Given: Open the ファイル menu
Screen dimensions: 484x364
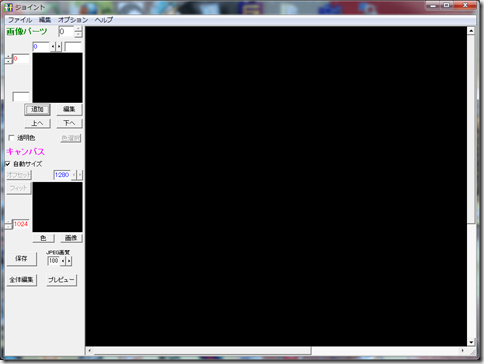Looking at the screenshot, I should (x=20, y=20).
